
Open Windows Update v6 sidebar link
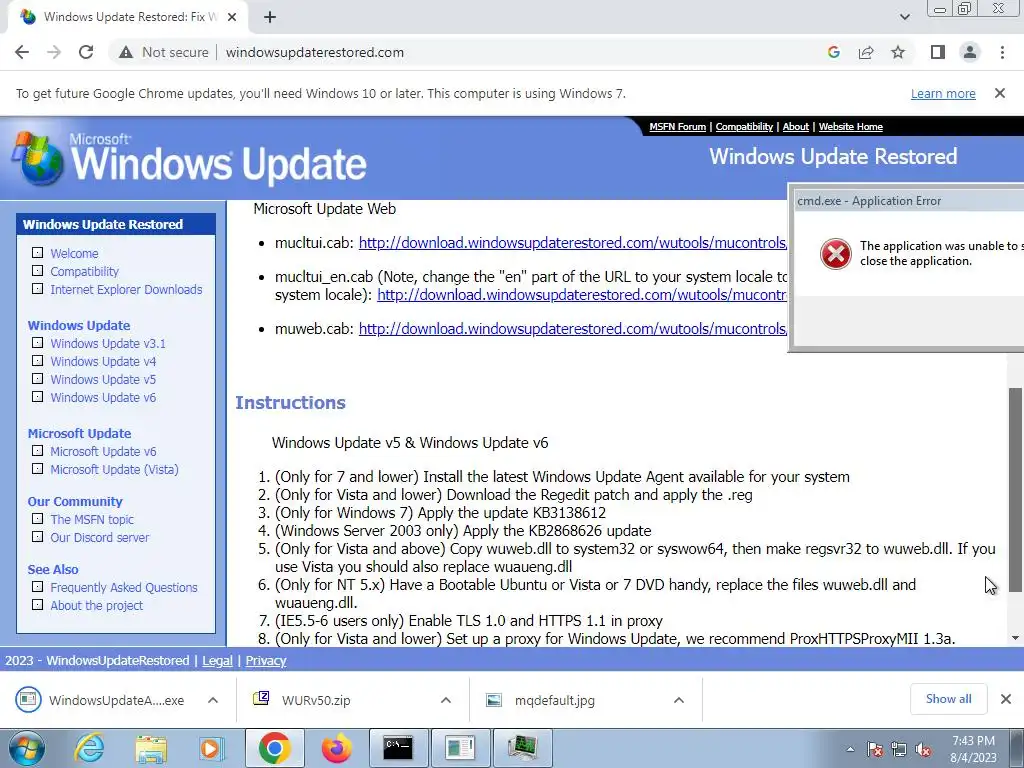103,397
